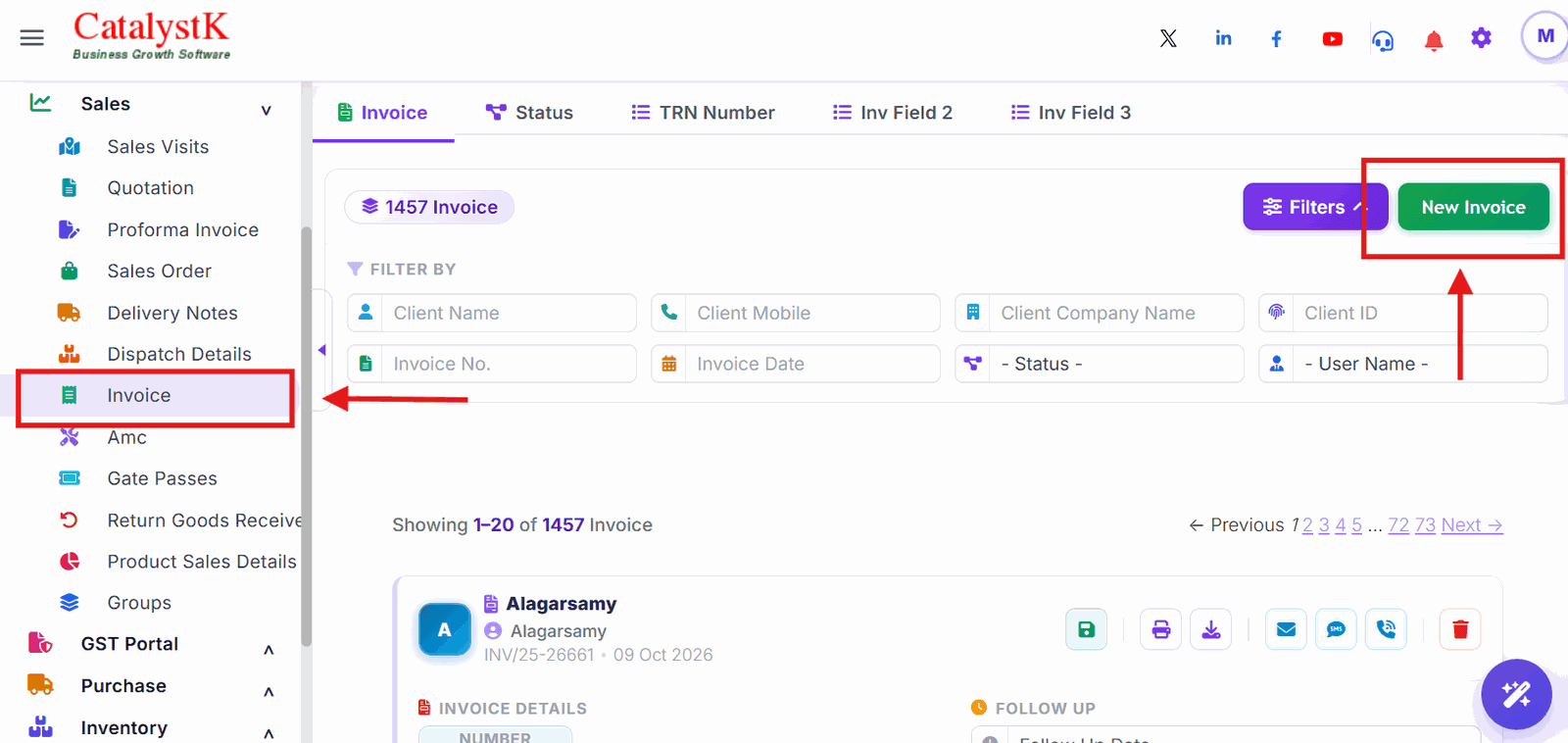Image resolution: width=1568 pixels, height=743 pixels.
Task: Switch to the Inv Field 2 tab
Action: coord(892,113)
